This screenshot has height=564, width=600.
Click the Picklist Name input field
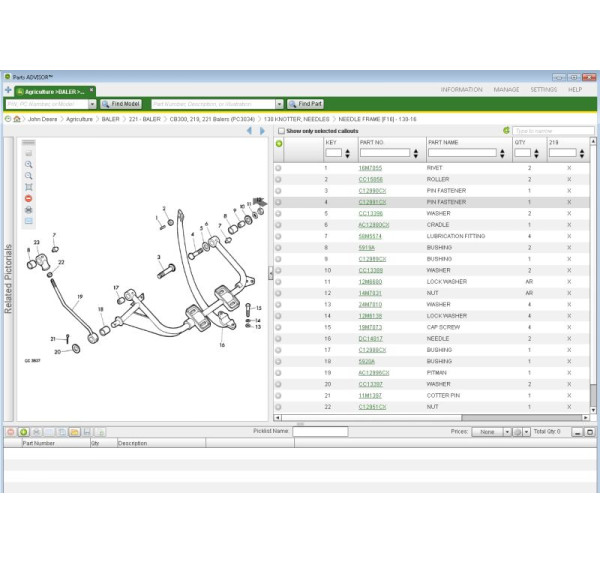tap(320, 432)
